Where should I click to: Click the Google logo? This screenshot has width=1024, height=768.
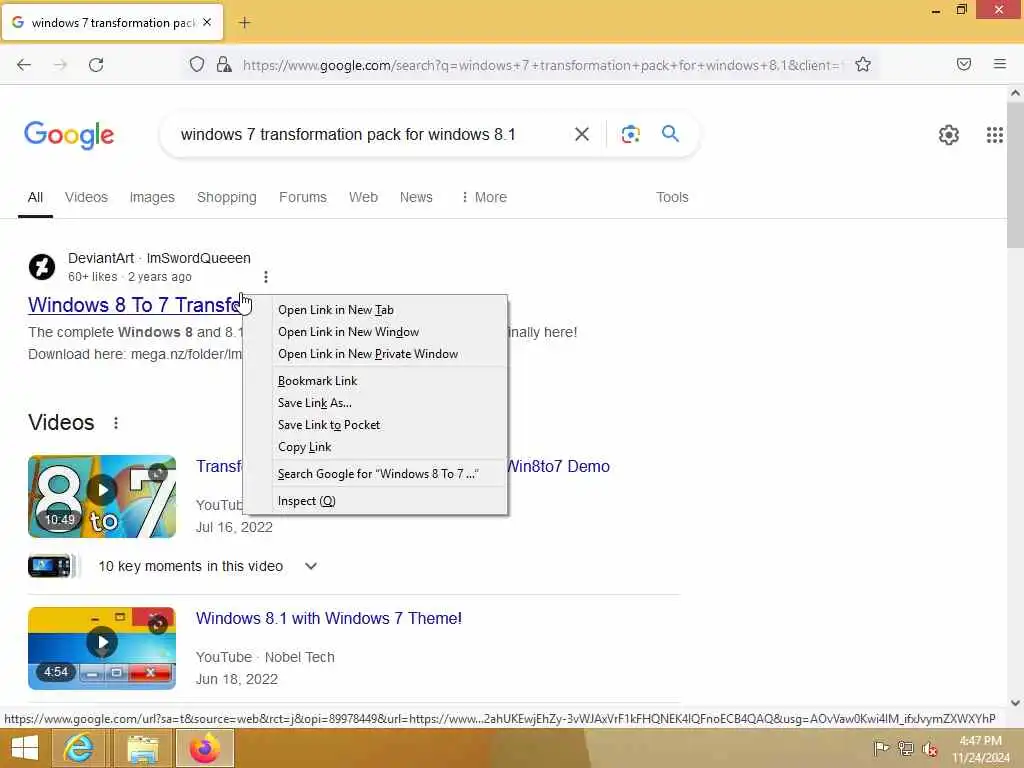point(69,135)
